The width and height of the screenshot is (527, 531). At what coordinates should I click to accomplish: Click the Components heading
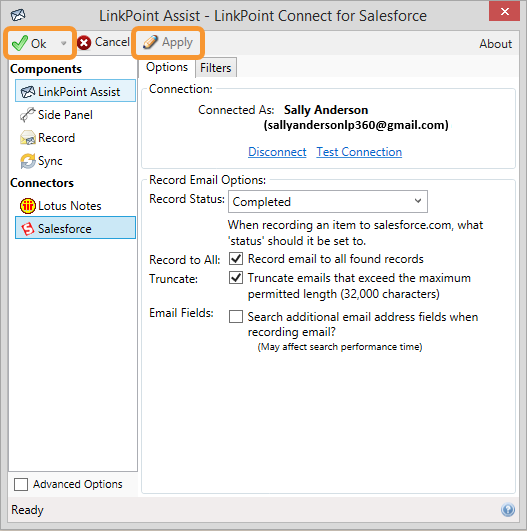46,69
